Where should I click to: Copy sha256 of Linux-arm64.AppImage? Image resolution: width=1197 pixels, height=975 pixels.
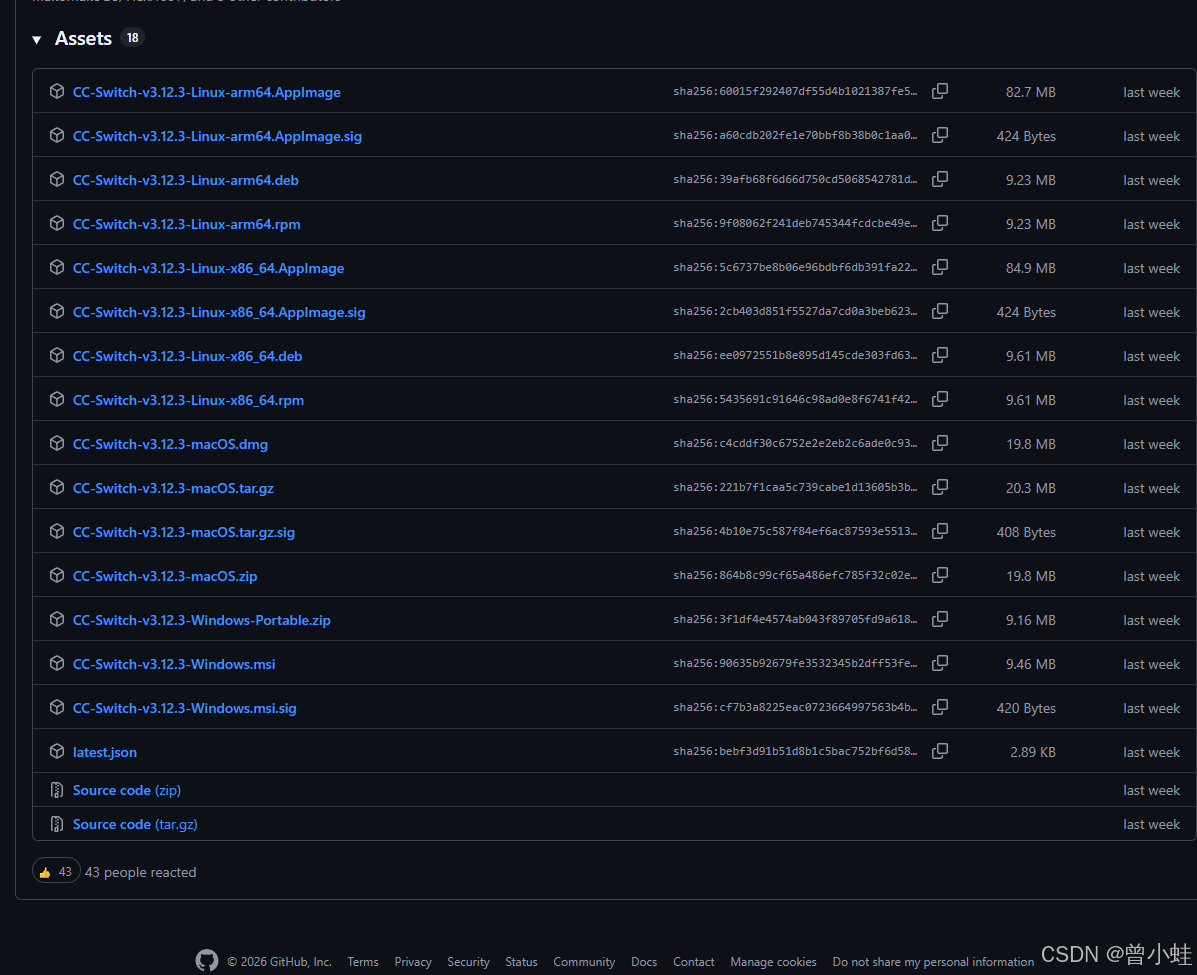[x=940, y=91]
